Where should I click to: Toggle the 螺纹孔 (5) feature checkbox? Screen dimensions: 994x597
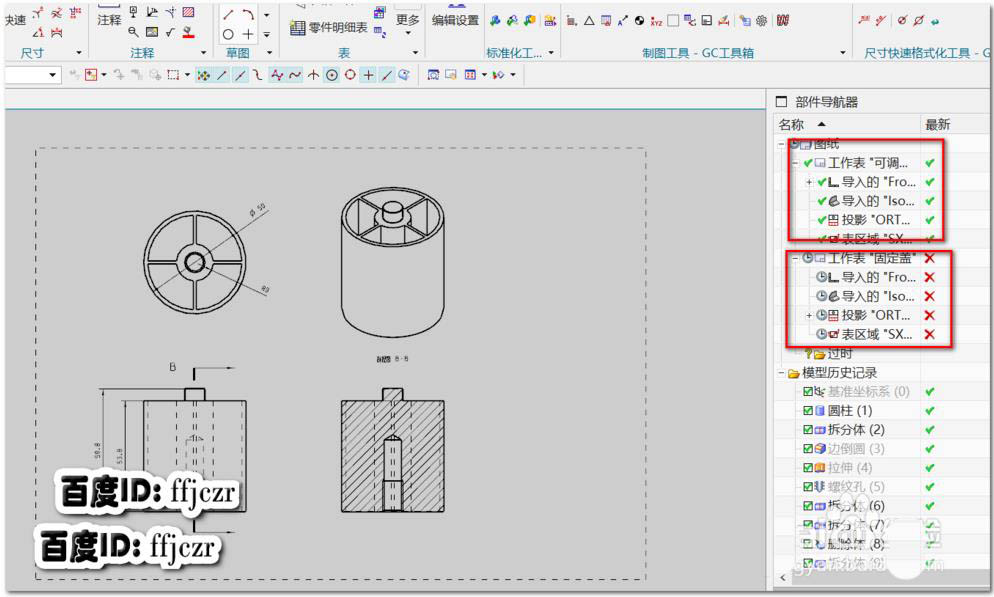point(808,487)
